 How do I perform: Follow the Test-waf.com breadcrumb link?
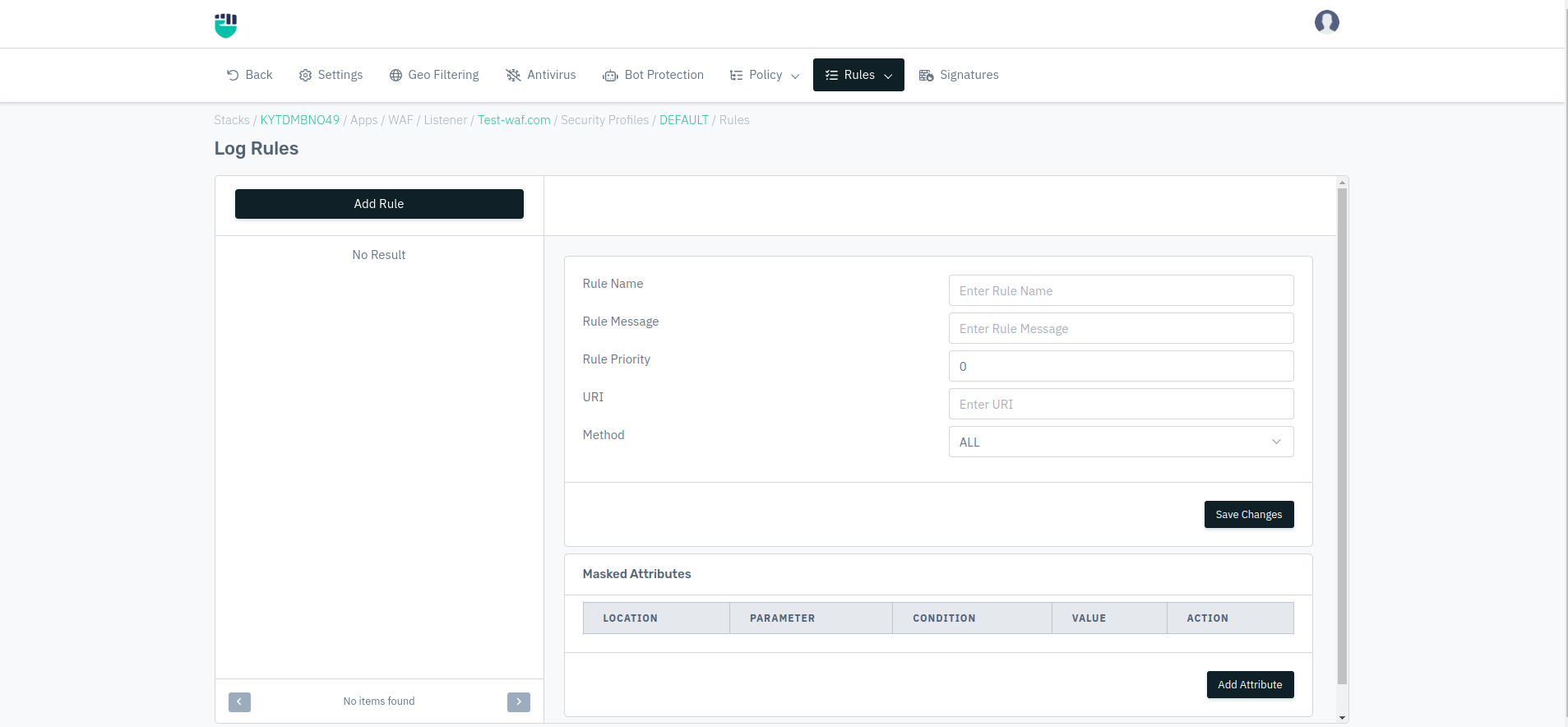(514, 120)
